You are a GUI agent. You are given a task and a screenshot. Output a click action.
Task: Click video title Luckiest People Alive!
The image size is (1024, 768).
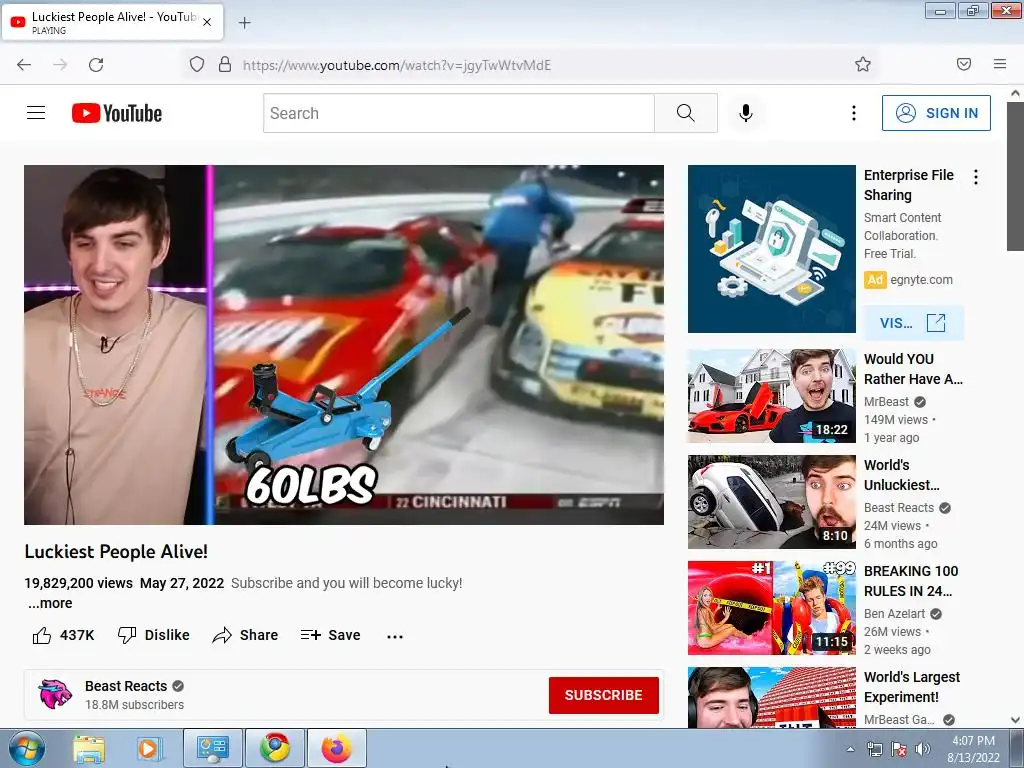click(x=116, y=552)
